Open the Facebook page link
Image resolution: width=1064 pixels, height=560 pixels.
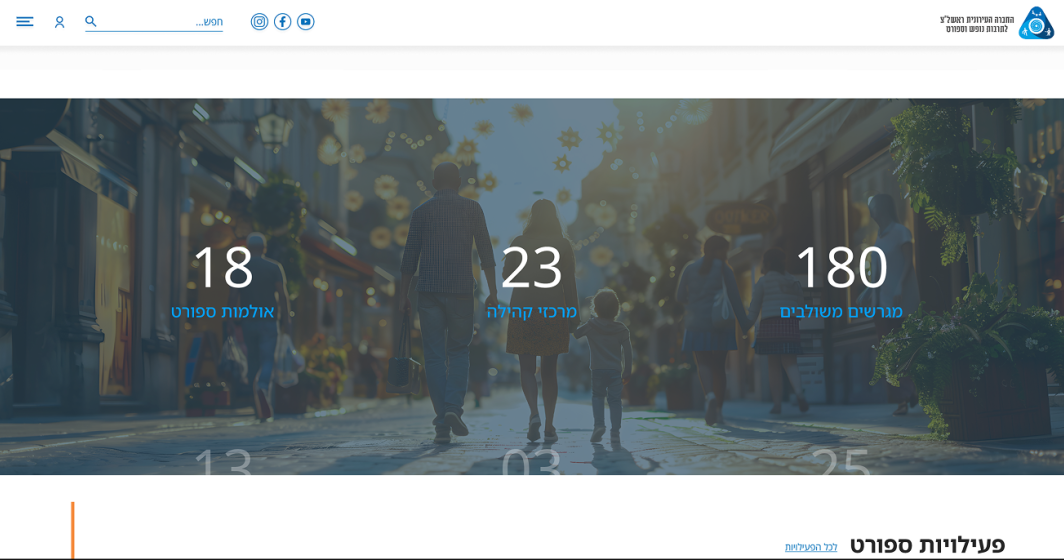(x=283, y=22)
